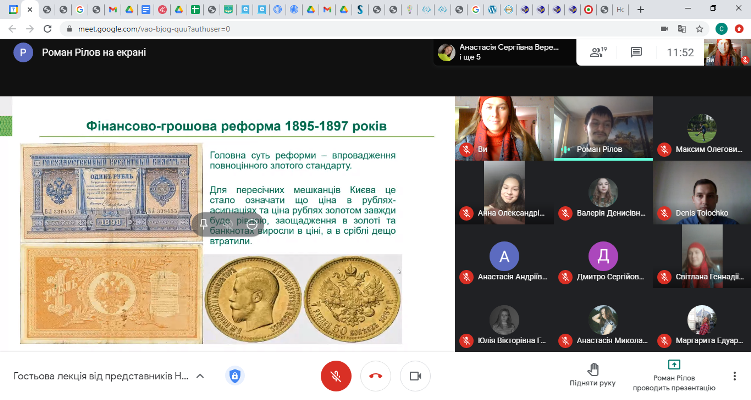Click the Chrome profile avatar icon
The image size is (751, 400).
click(x=720, y=29)
